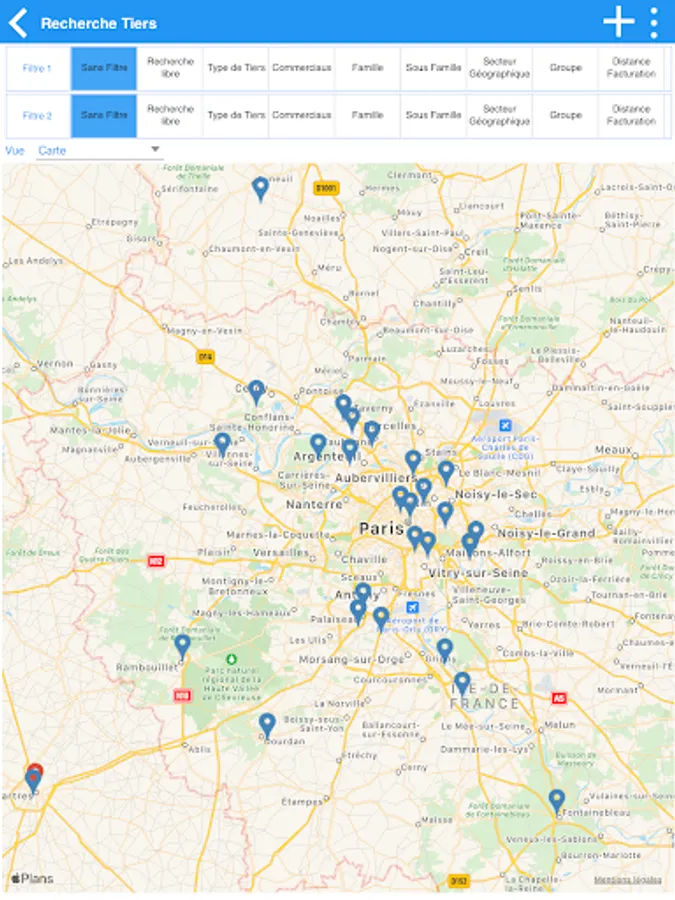Add a new tiers with plus icon
This screenshot has width=675, height=900.
(x=618, y=22)
